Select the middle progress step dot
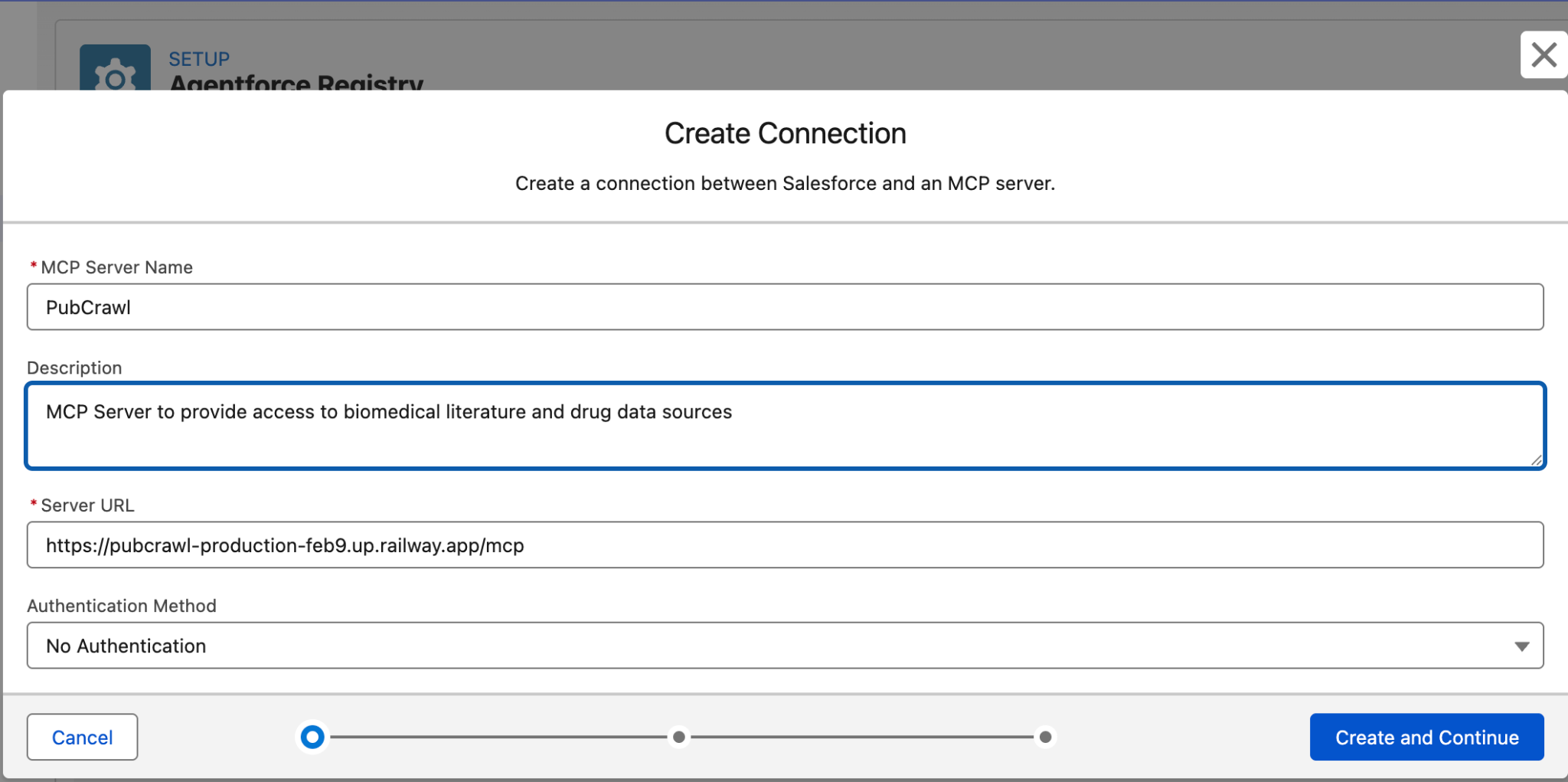This screenshot has width=1568, height=782. pyautogui.click(x=679, y=737)
